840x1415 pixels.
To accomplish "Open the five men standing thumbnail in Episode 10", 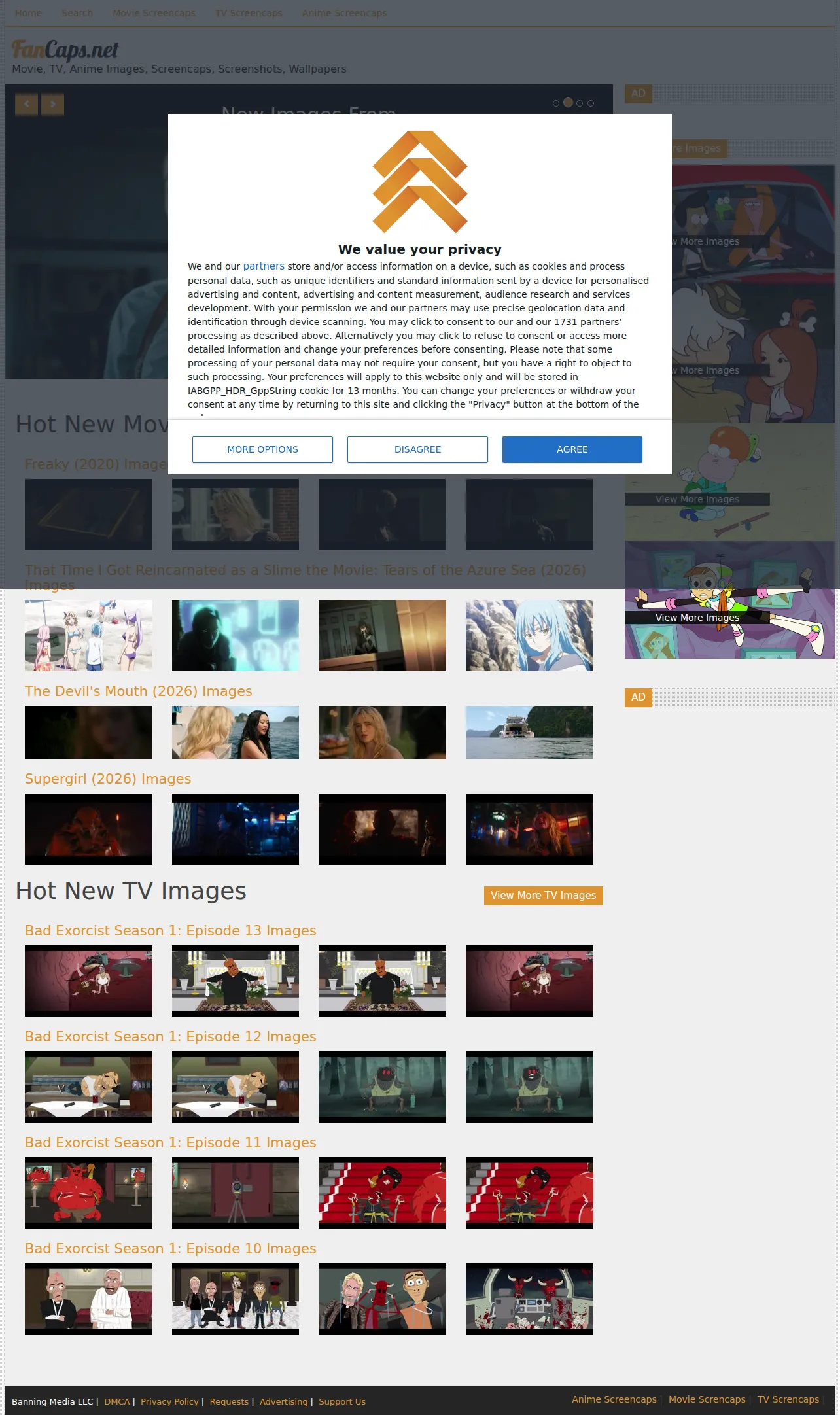I will 236,1299.
